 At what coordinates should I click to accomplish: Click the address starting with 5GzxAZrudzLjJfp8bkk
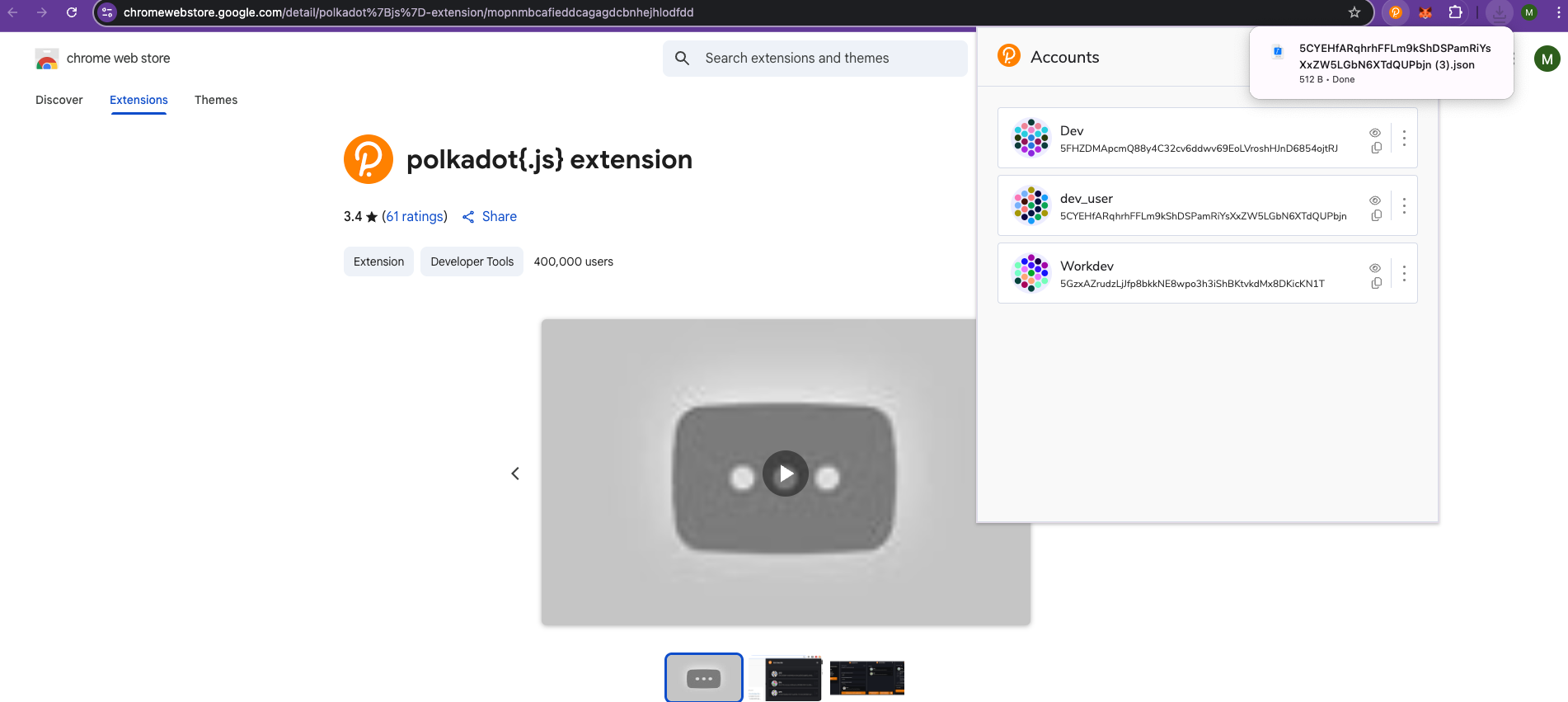pos(1192,284)
